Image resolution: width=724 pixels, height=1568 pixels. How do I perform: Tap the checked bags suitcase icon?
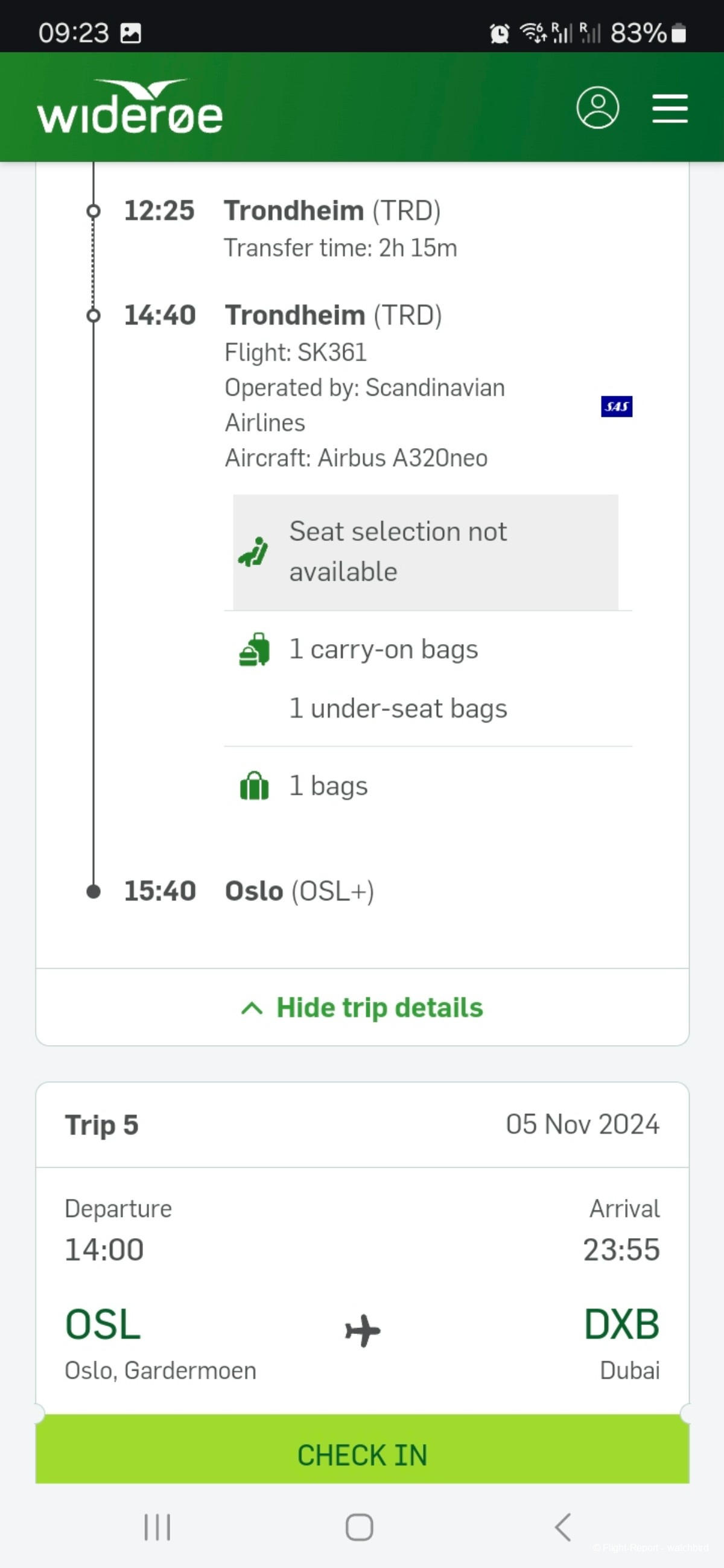(255, 785)
